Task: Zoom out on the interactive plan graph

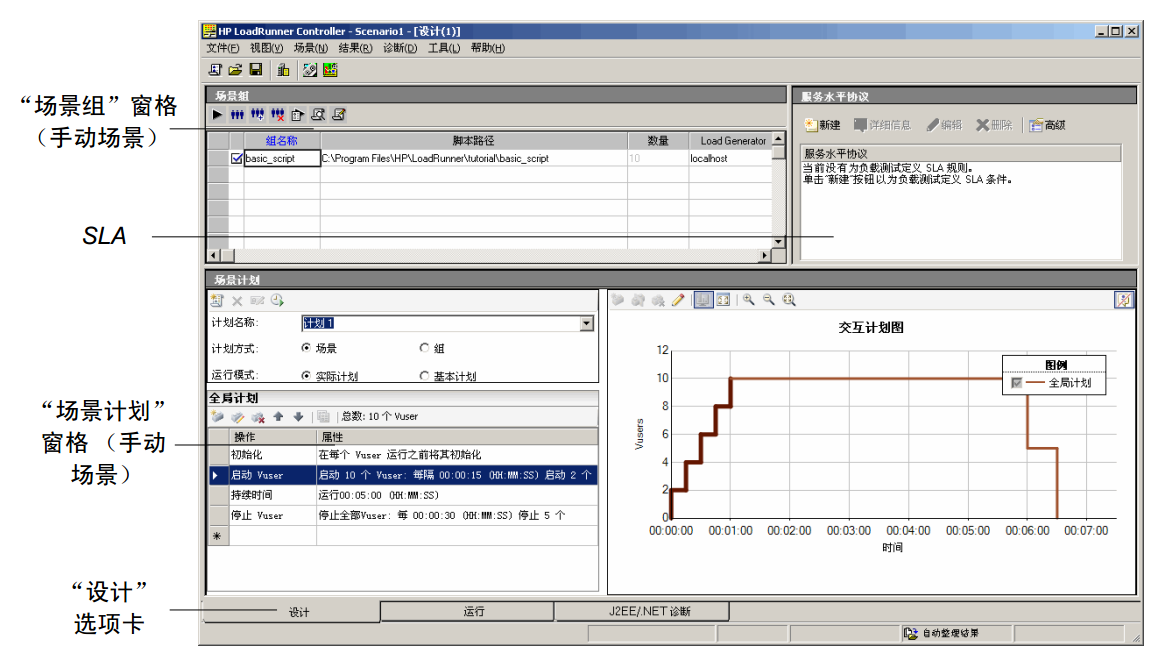Action: click(768, 299)
